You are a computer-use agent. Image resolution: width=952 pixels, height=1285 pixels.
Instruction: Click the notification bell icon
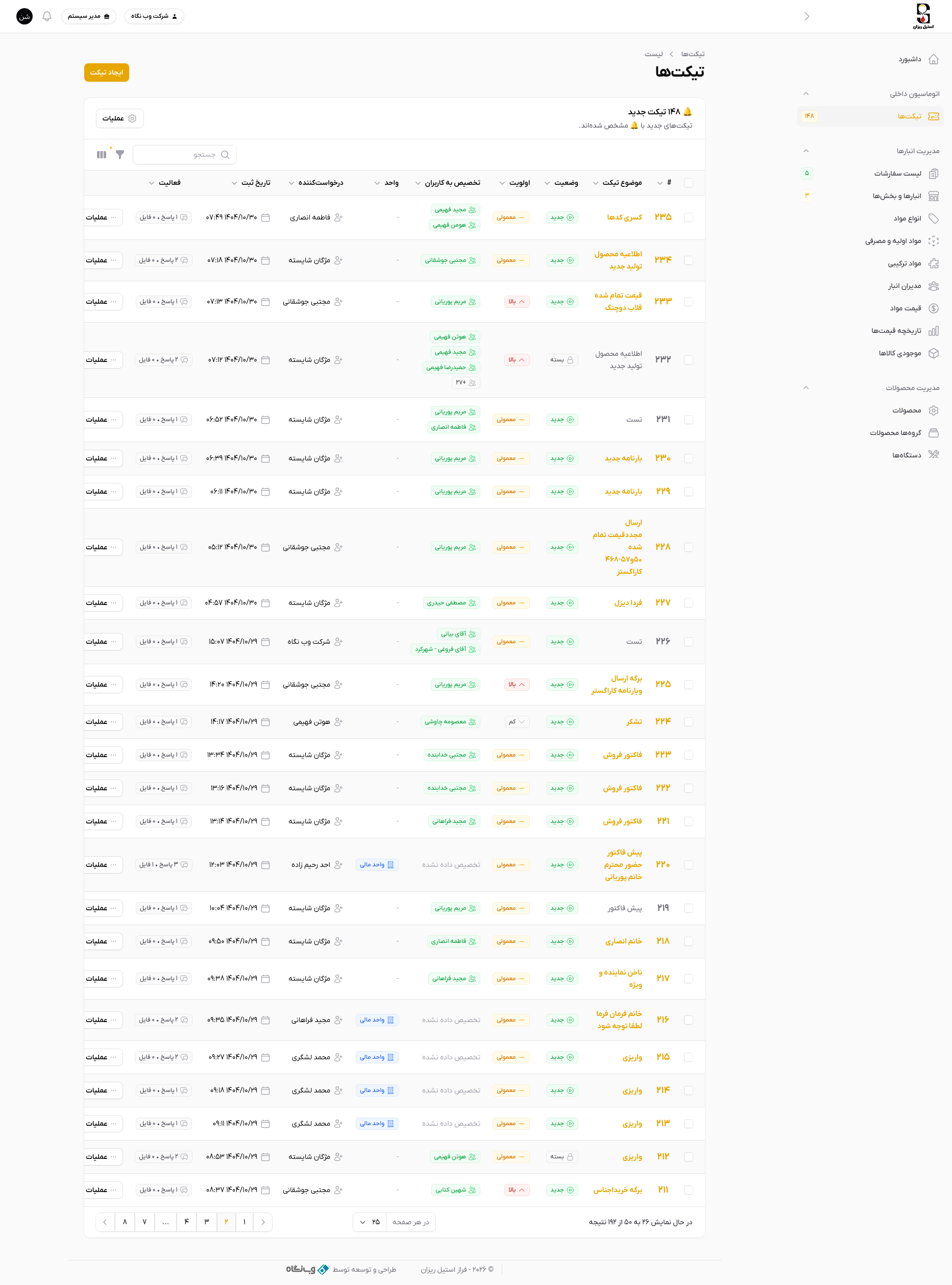(x=47, y=16)
